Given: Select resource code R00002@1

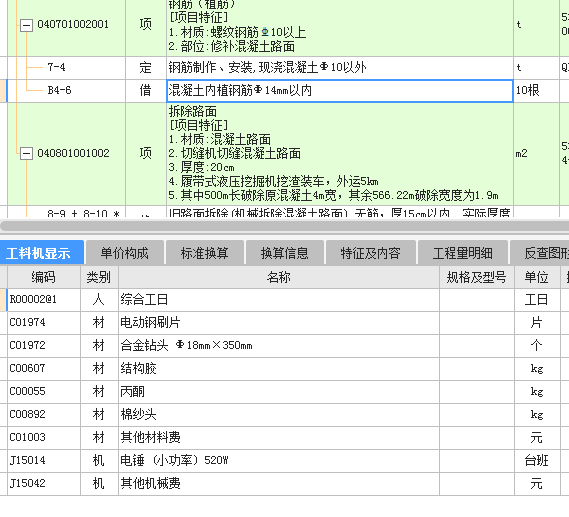Looking at the screenshot, I should tap(44, 300).
